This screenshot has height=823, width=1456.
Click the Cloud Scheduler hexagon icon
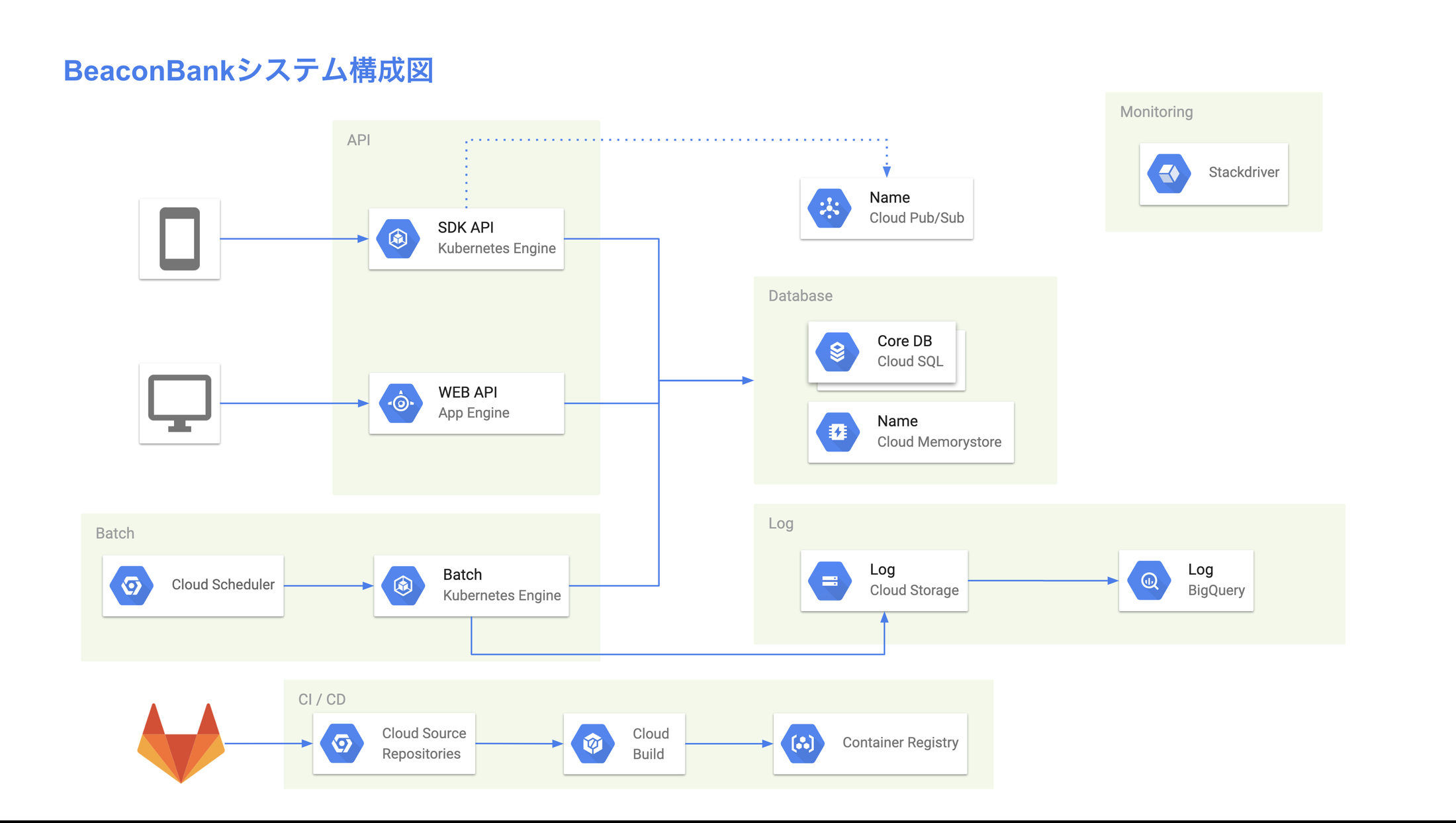[132, 585]
